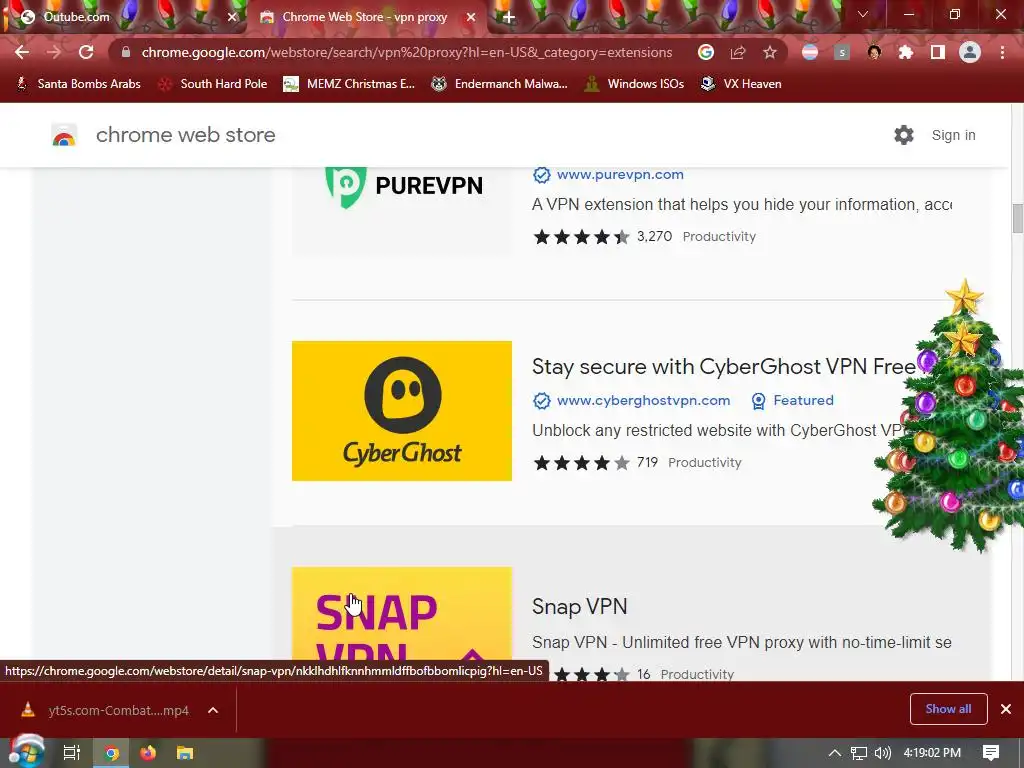Bookmark this page with the star
Viewport: 1024px width, 768px height.
point(770,52)
